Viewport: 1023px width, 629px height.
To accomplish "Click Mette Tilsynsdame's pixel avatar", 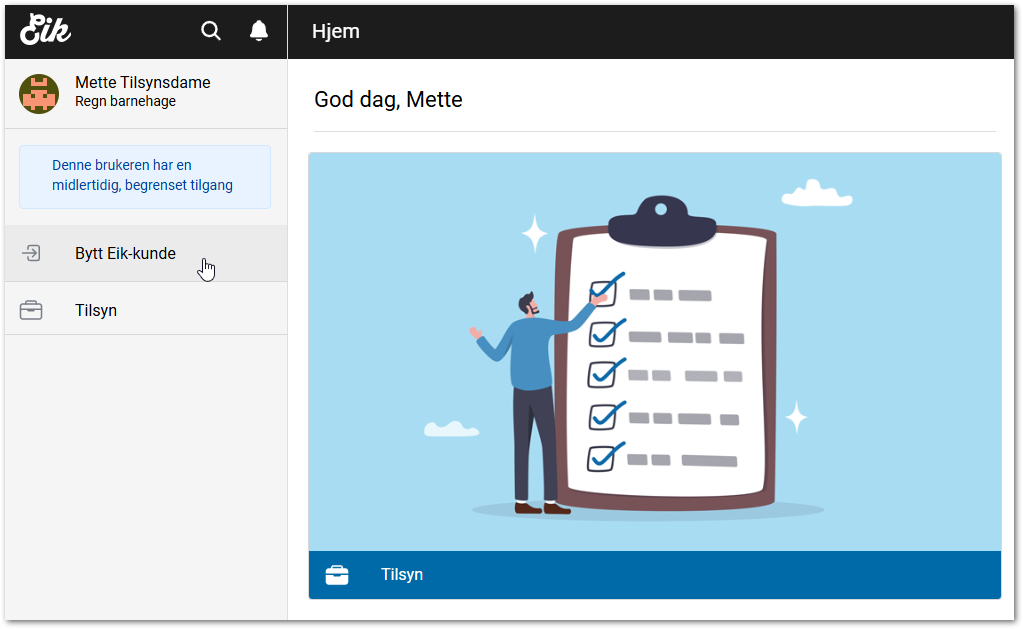I will coord(39,93).
